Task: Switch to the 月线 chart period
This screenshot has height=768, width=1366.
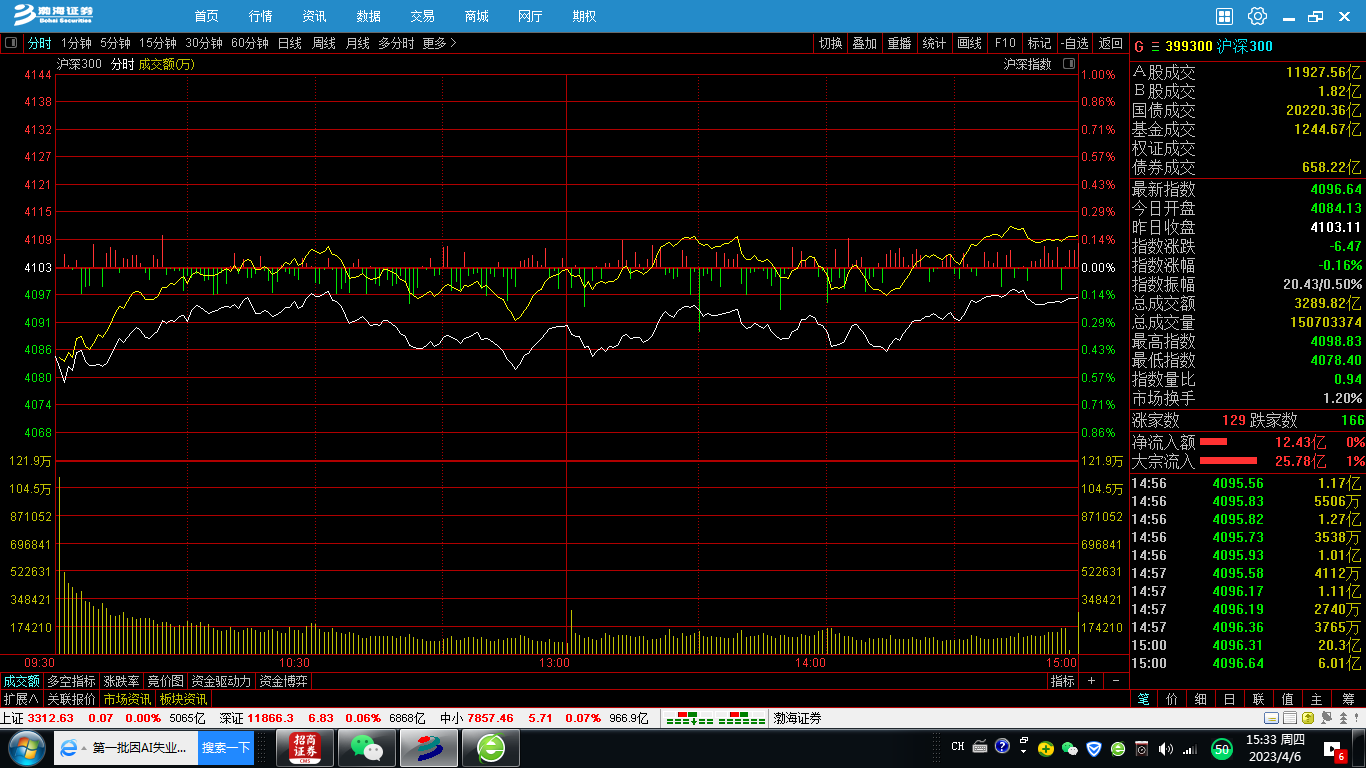Action: point(358,43)
